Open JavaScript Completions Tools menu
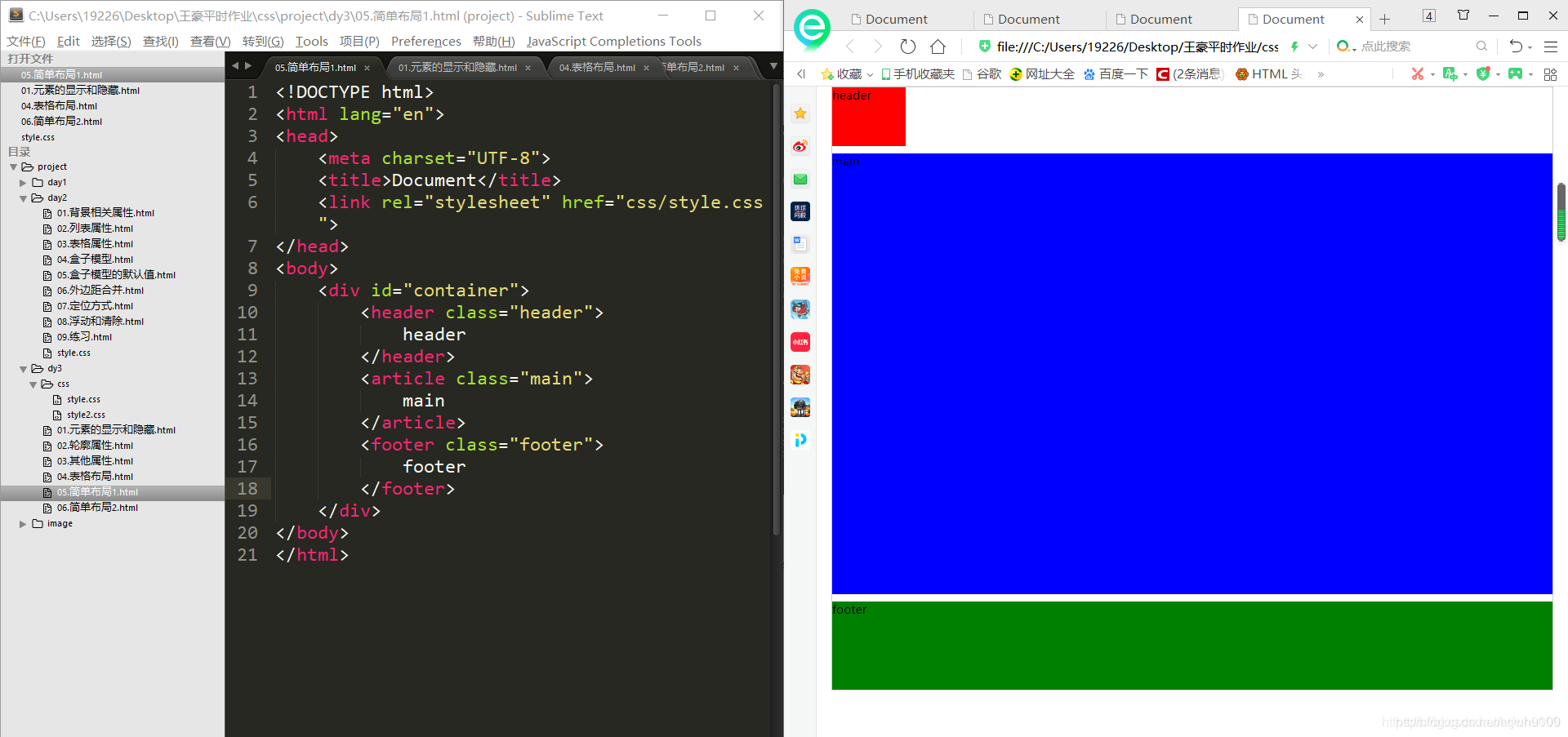 [613, 42]
